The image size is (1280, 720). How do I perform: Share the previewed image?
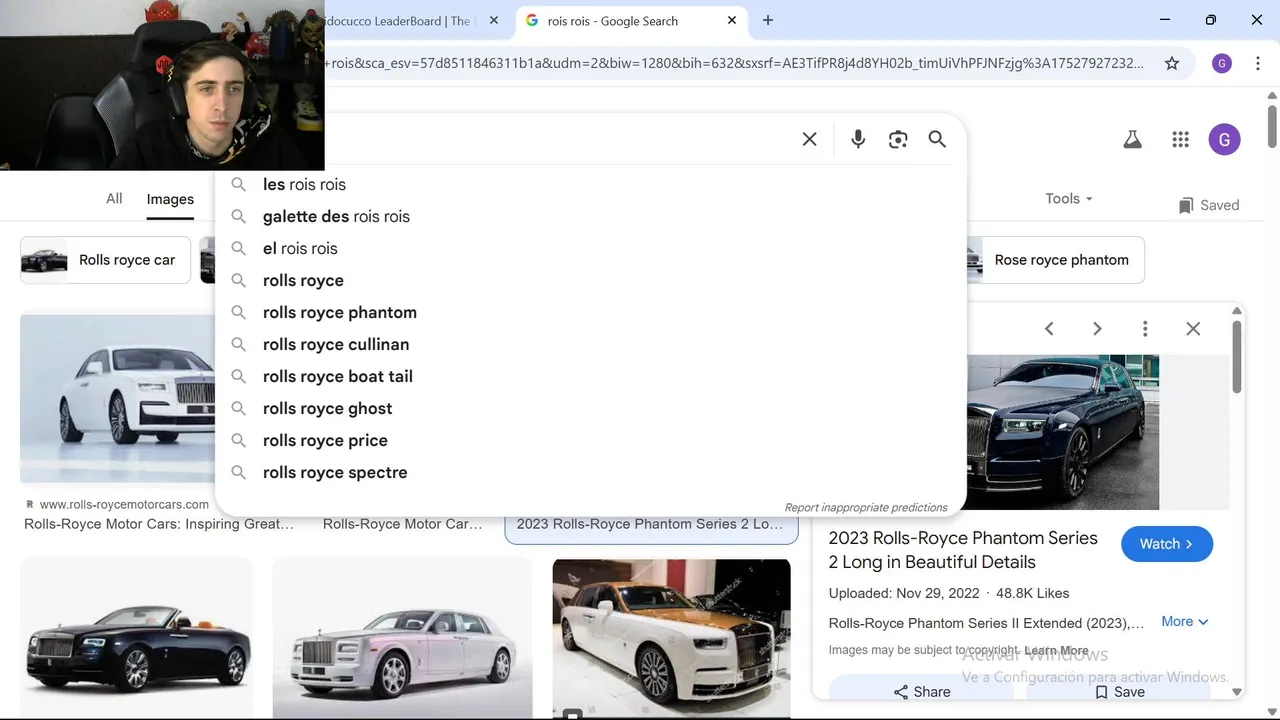[x=921, y=691]
